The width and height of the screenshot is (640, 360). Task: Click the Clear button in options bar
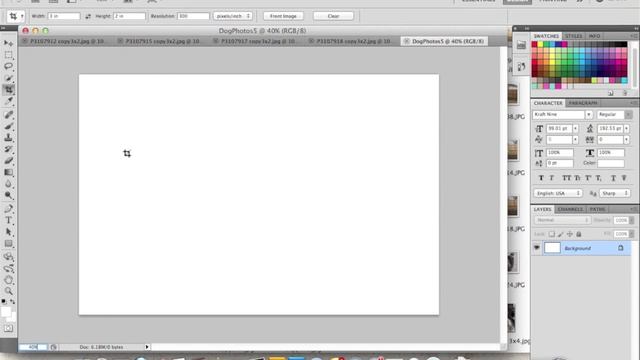click(333, 16)
